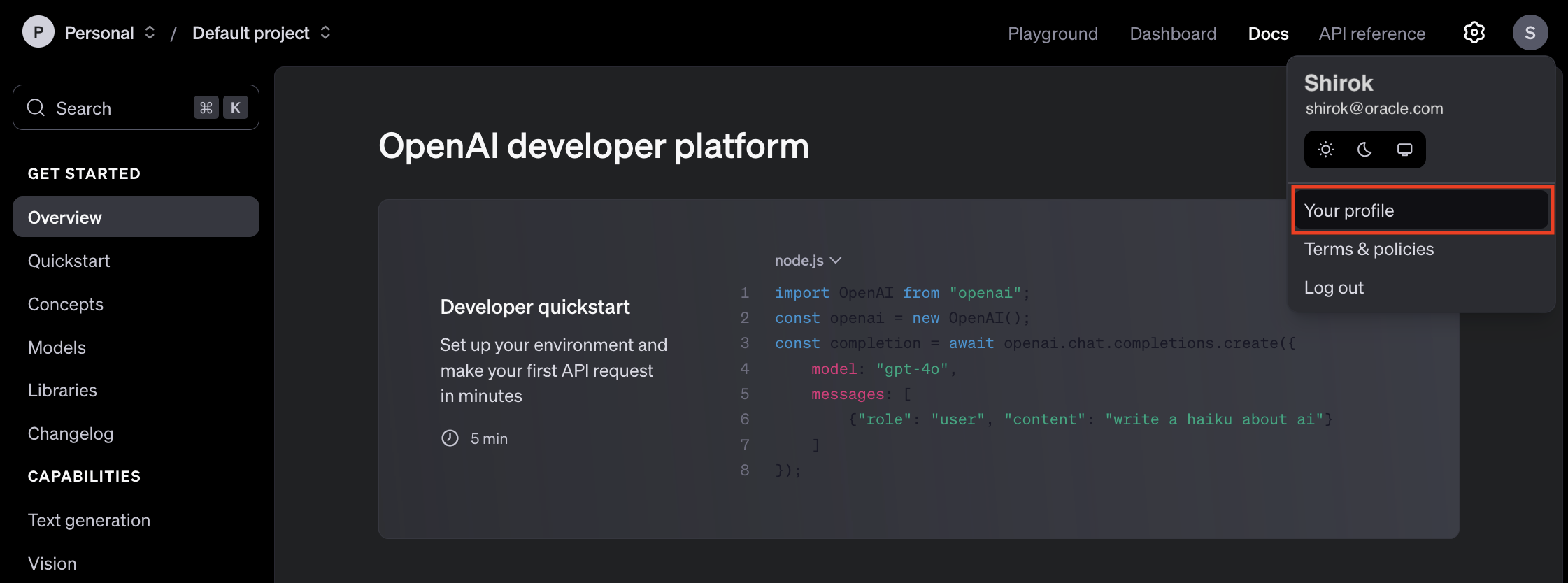Click the Set up your environment description
Viewport: 1568px width, 583px height.
coord(553,370)
